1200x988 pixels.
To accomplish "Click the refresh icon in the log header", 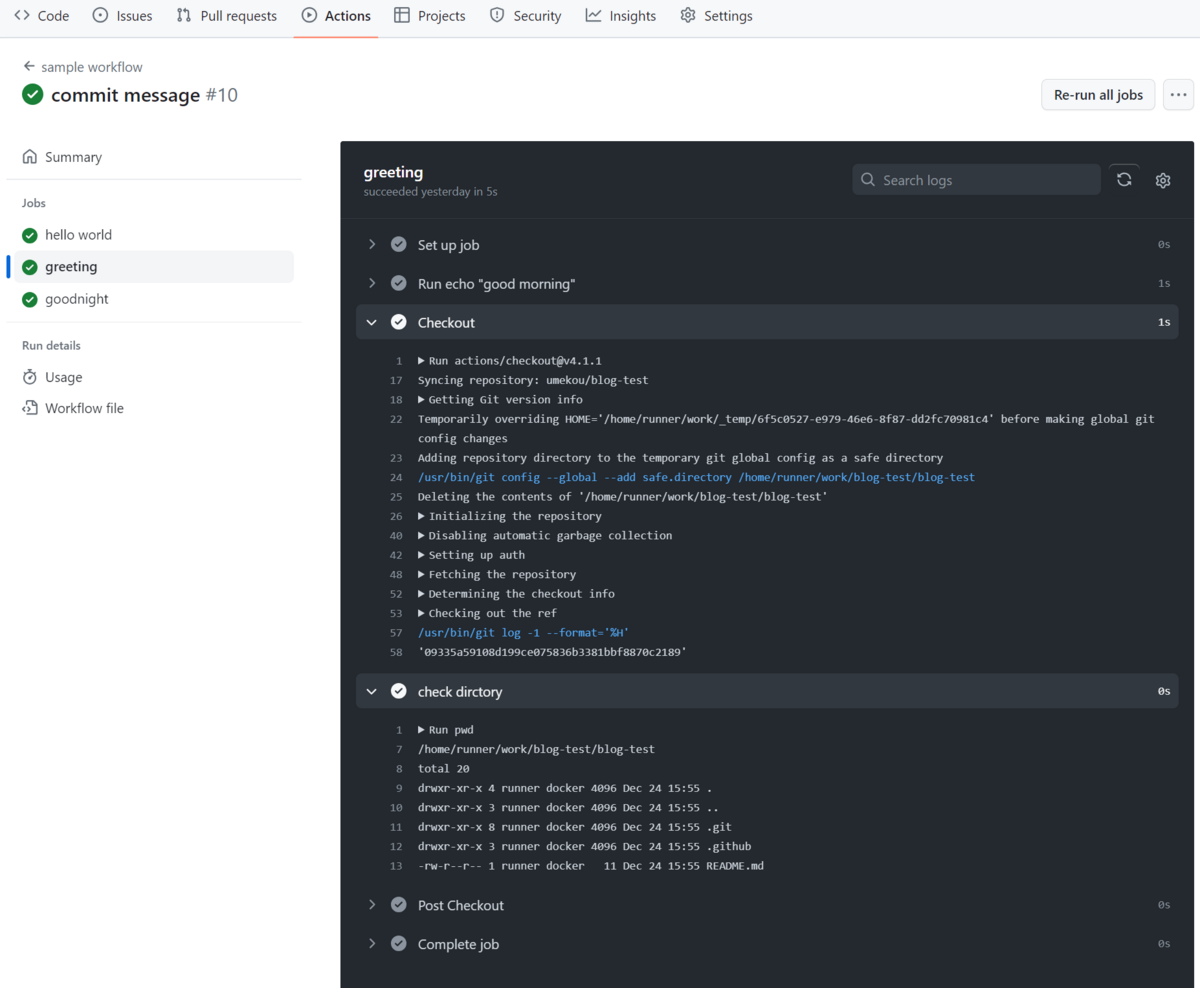I will click(x=1124, y=179).
